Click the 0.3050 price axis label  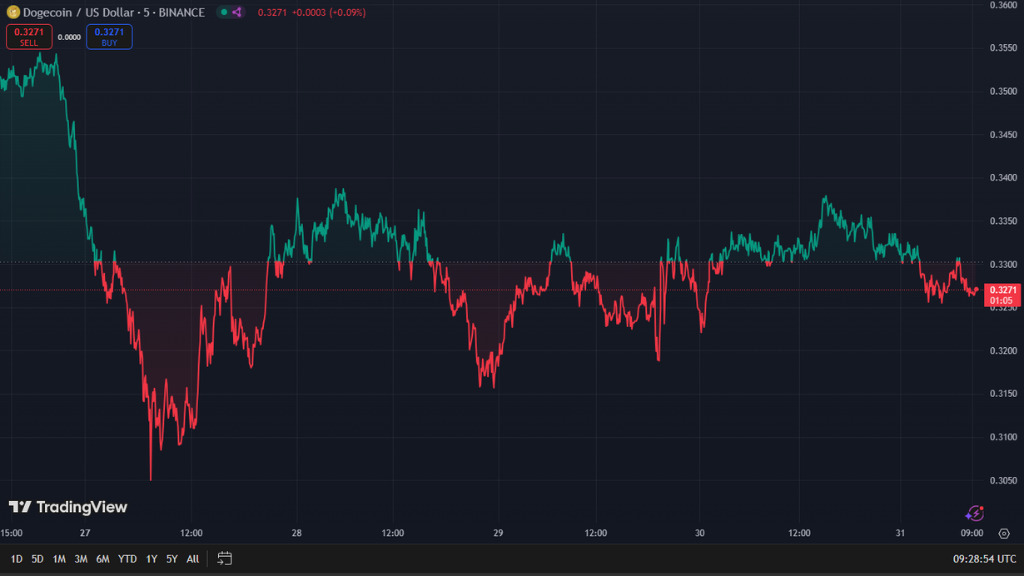pyautogui.click(x=1003, y=481)
